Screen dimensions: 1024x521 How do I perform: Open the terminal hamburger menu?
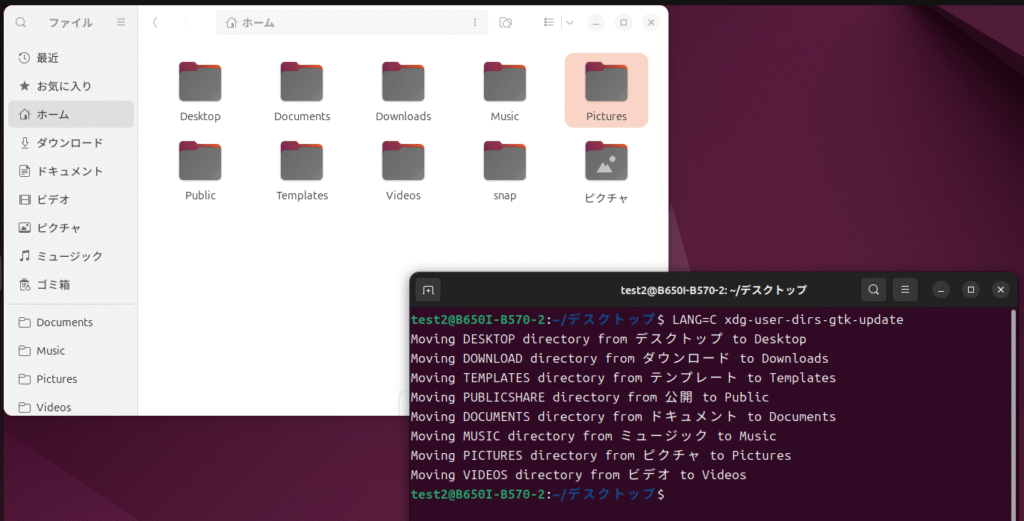click(x=904, y=290)
